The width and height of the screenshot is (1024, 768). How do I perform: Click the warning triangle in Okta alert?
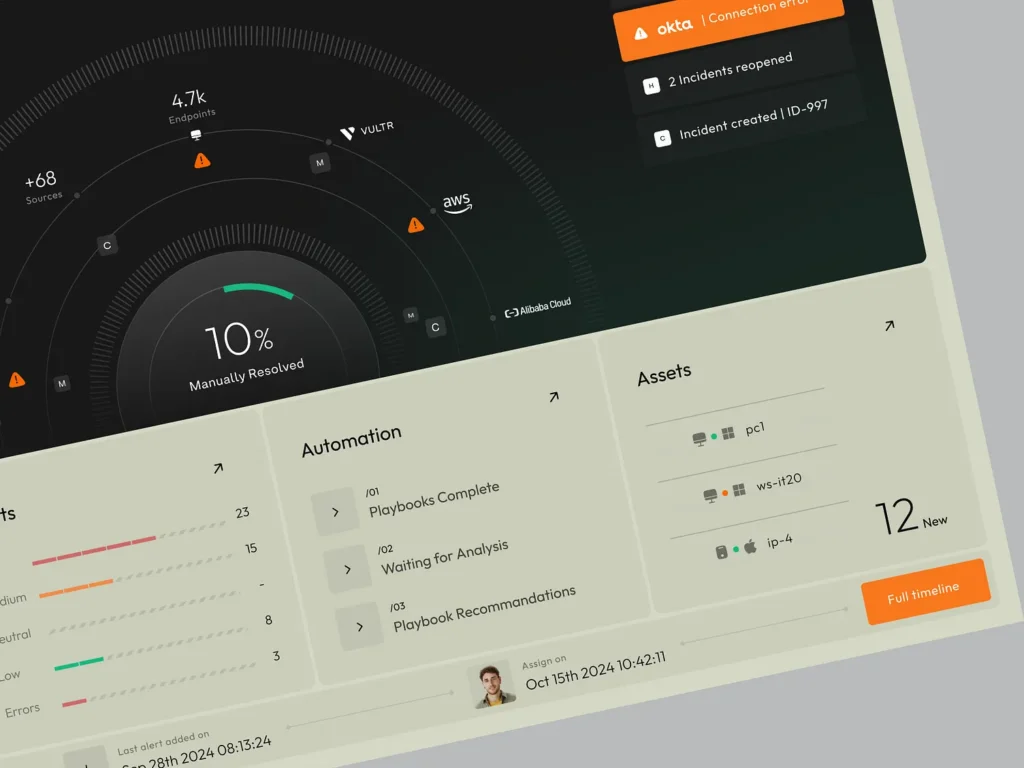[x=641, y=33]
